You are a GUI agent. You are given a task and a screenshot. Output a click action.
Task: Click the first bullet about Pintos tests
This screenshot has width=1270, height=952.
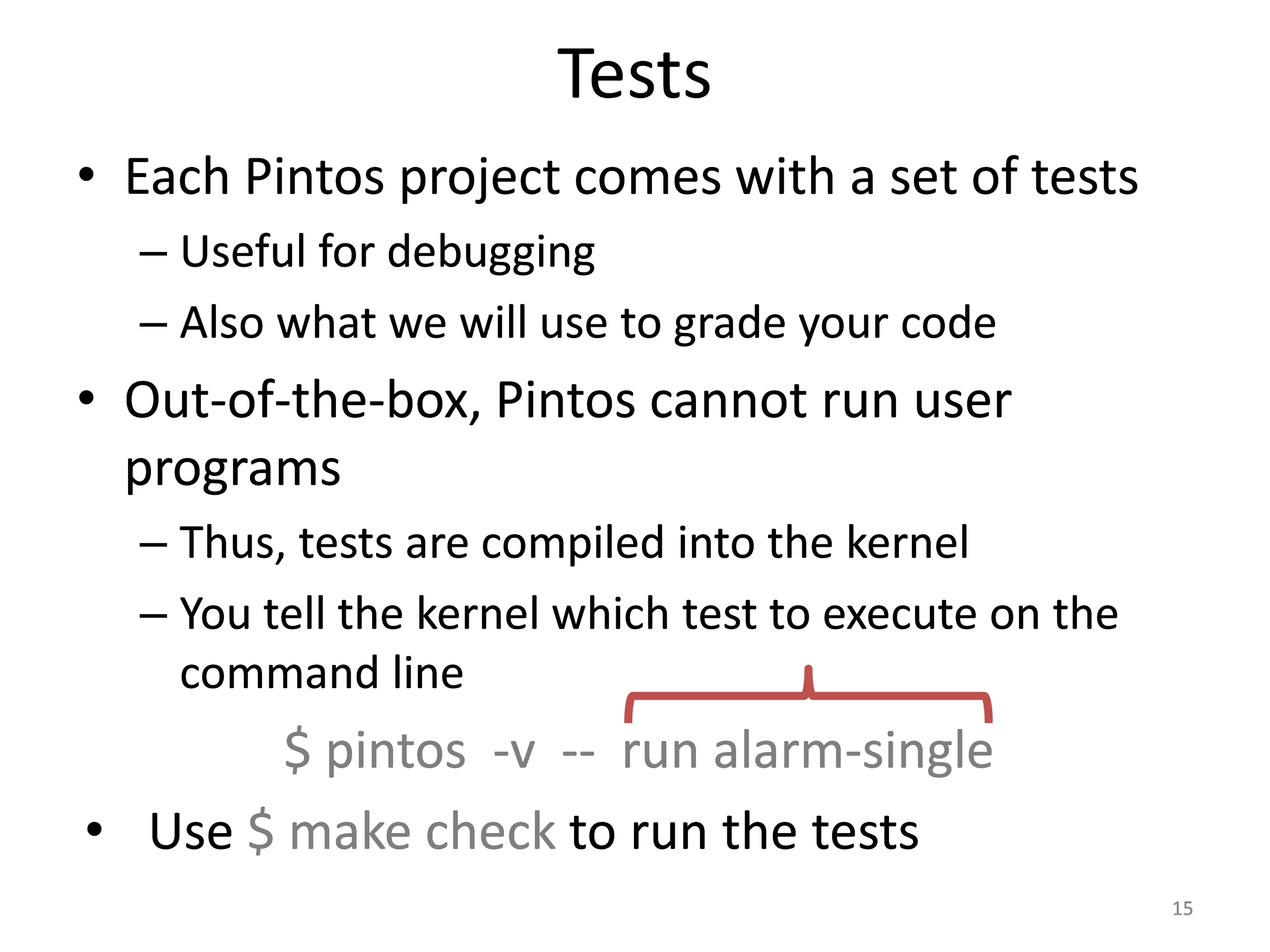631,178
